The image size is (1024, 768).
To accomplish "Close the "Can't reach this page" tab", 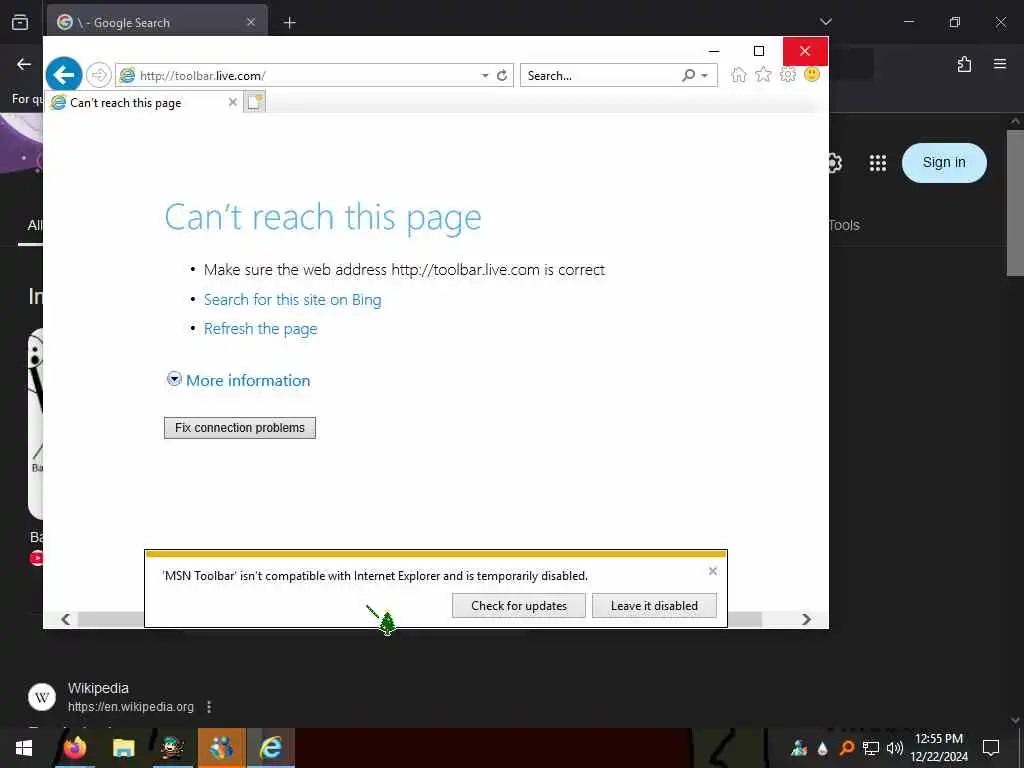I will 232,102.
